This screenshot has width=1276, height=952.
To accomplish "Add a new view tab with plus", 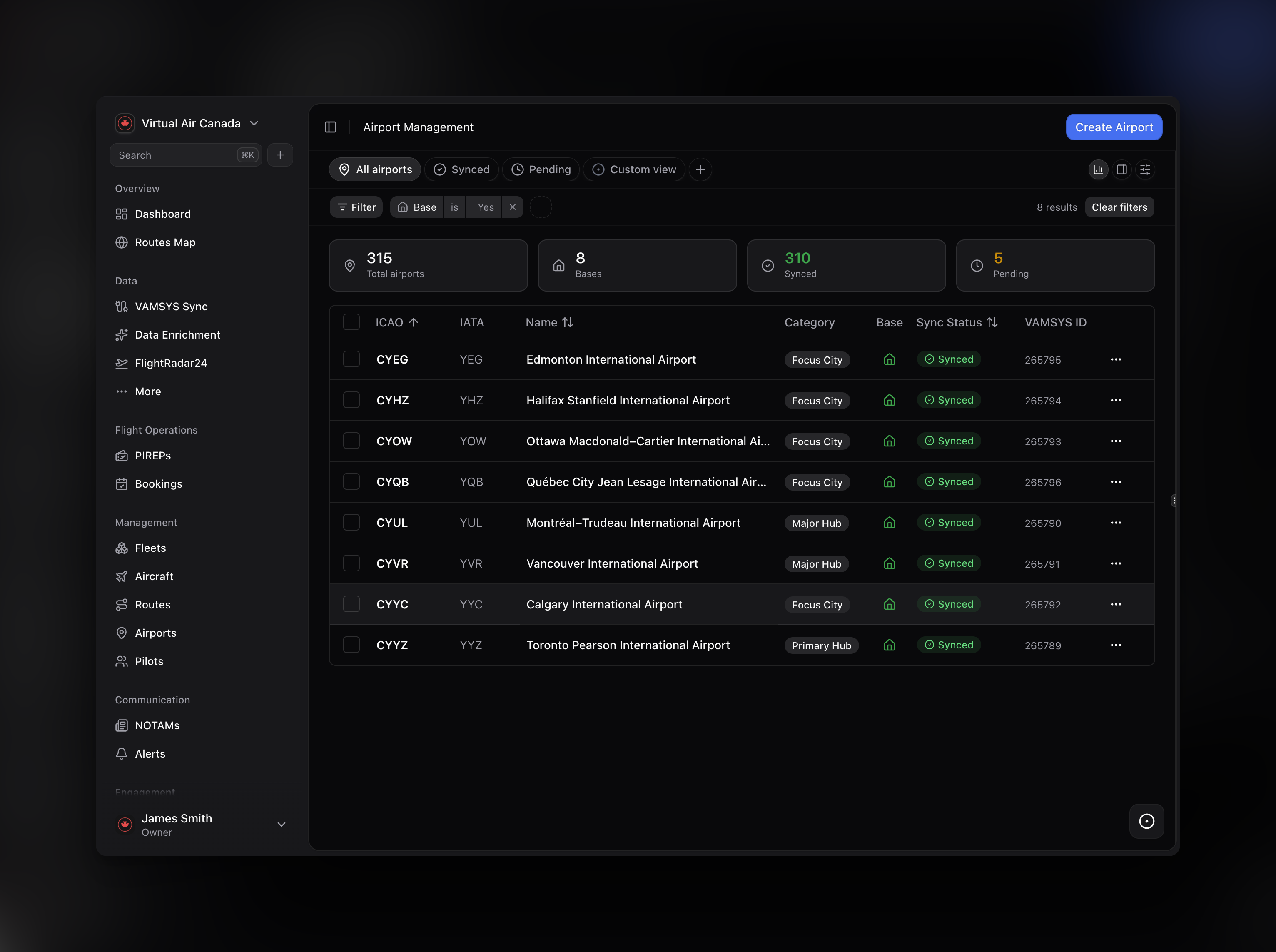I will pos(700,169).
